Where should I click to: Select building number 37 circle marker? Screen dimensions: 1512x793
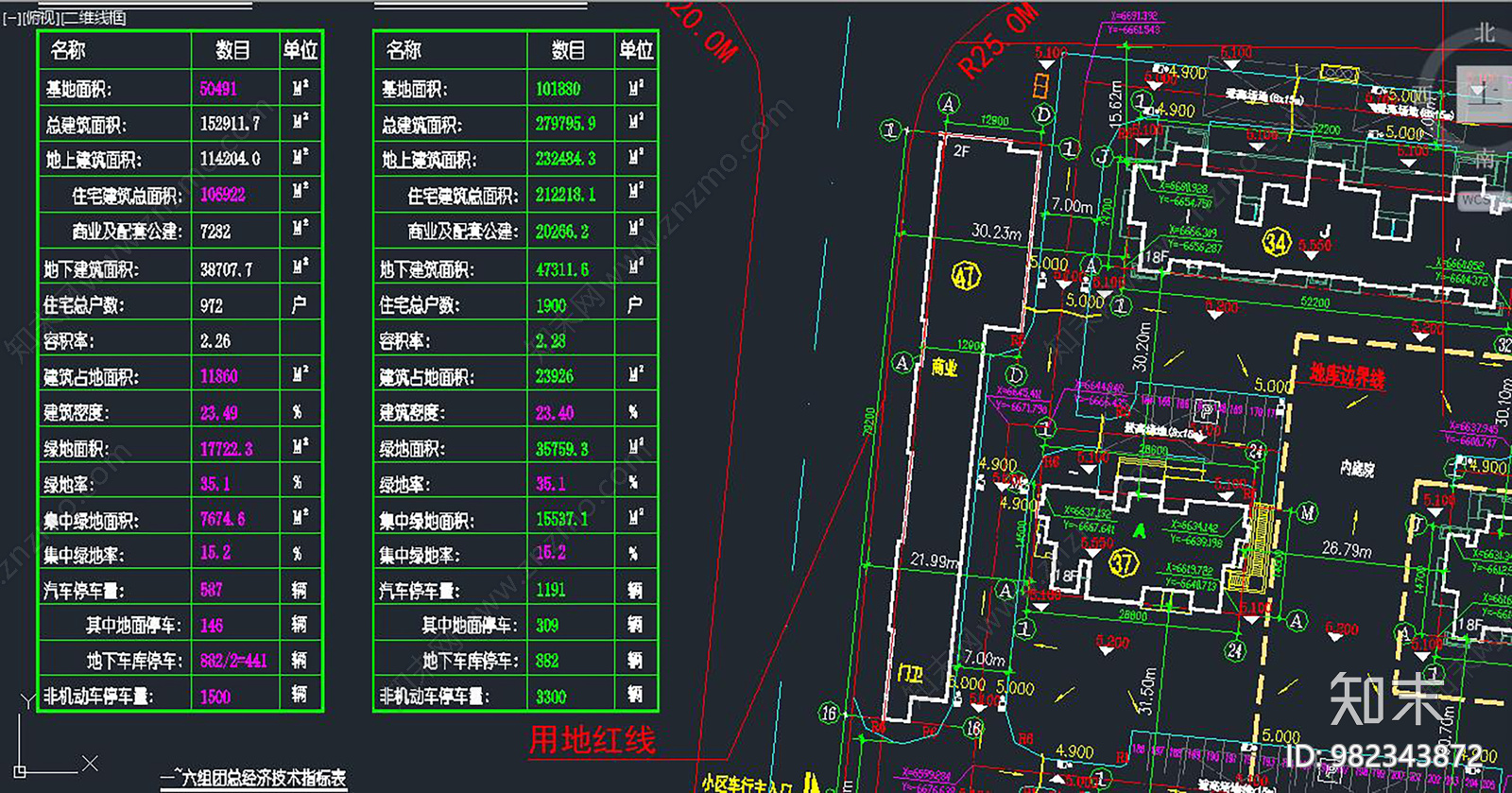pos(1124,564)
